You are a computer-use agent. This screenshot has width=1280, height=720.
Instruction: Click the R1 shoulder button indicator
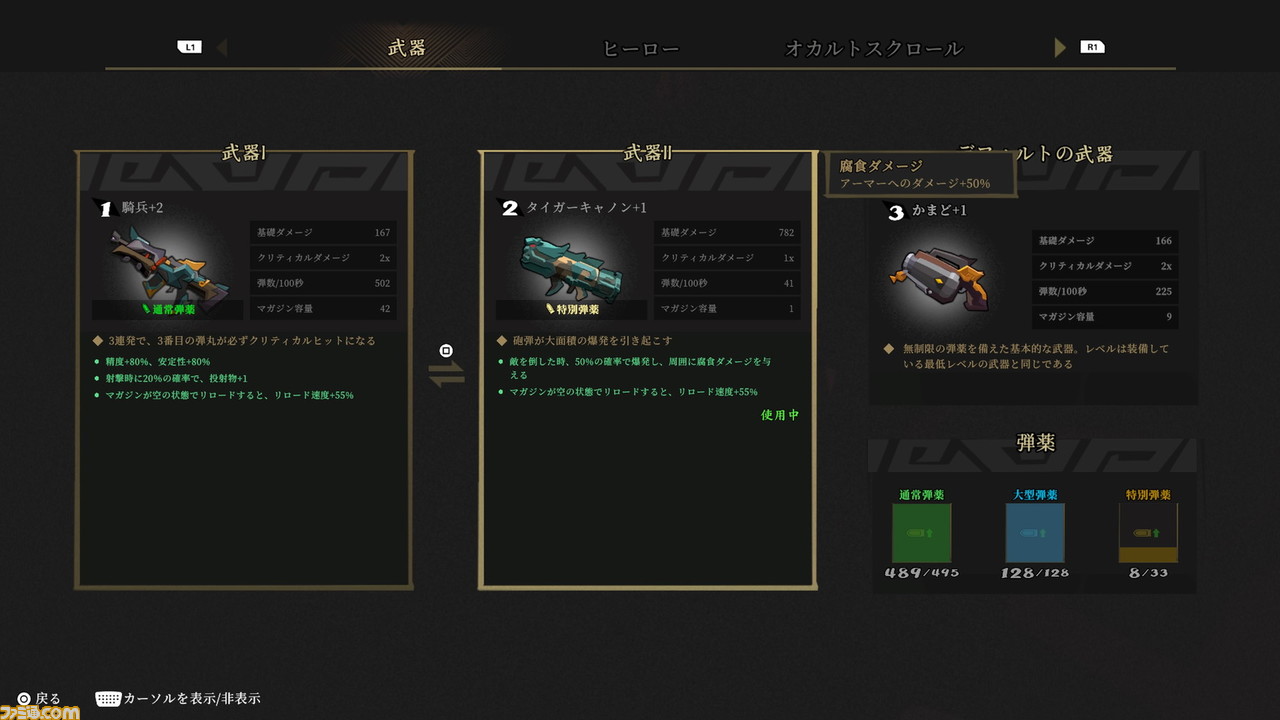(1092, 47)
